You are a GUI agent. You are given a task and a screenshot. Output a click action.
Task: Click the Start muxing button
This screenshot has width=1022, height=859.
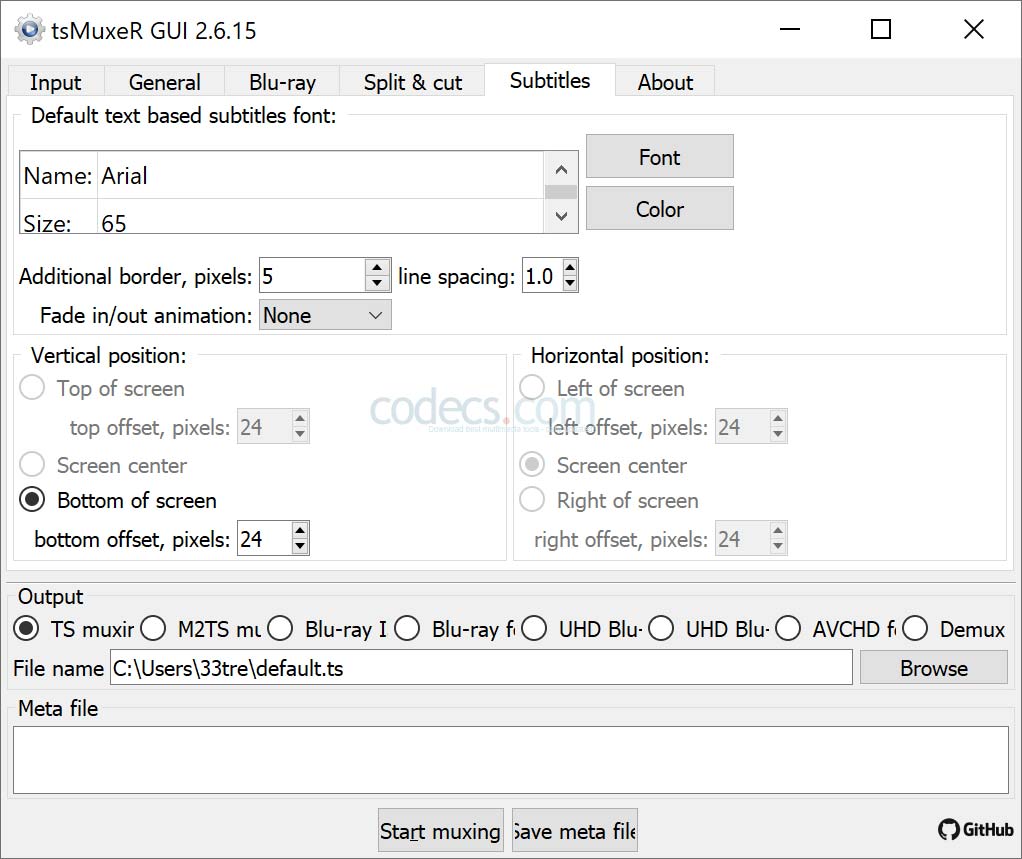[x=441, y=830]
